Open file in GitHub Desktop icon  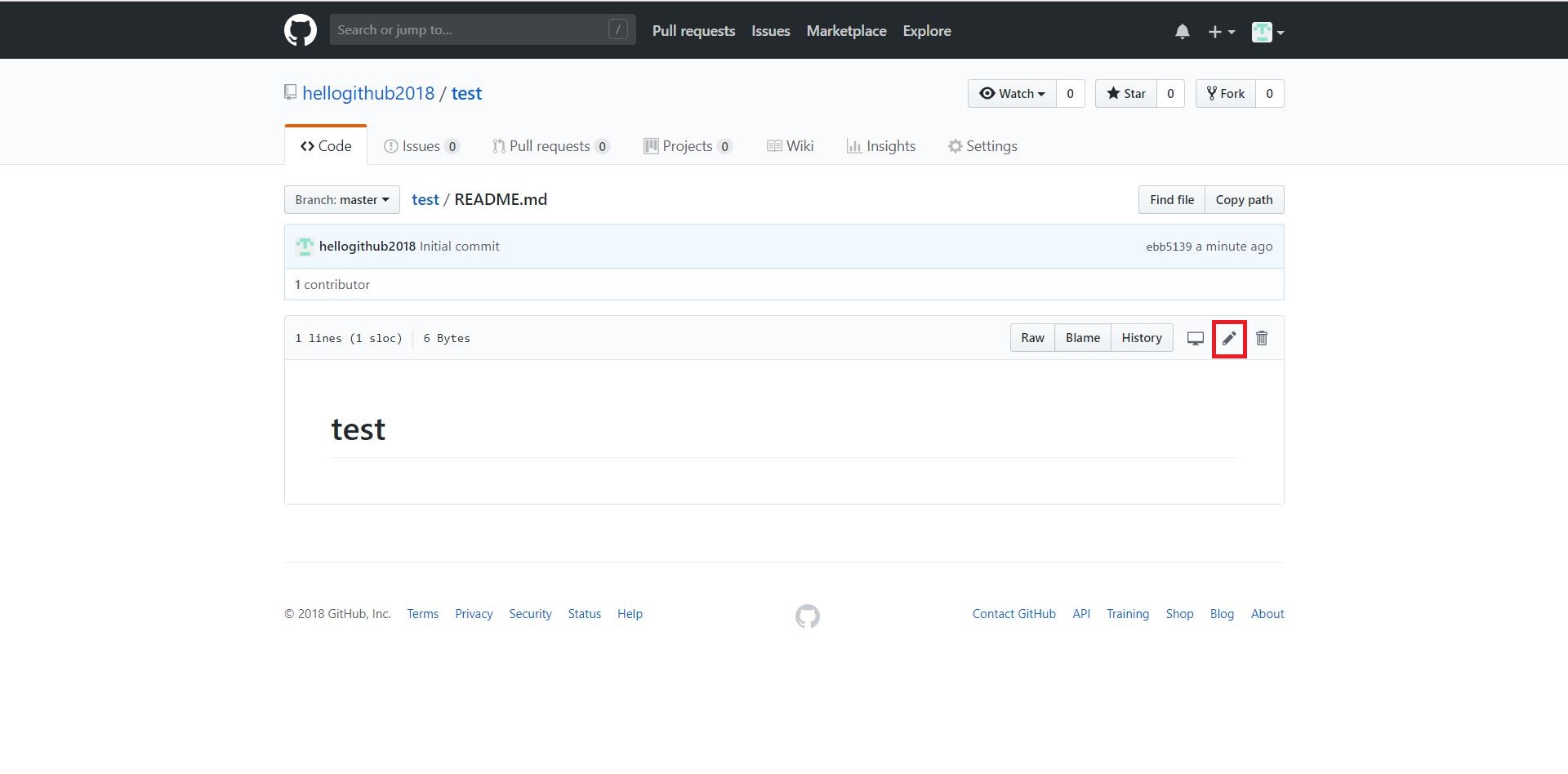1196,338
